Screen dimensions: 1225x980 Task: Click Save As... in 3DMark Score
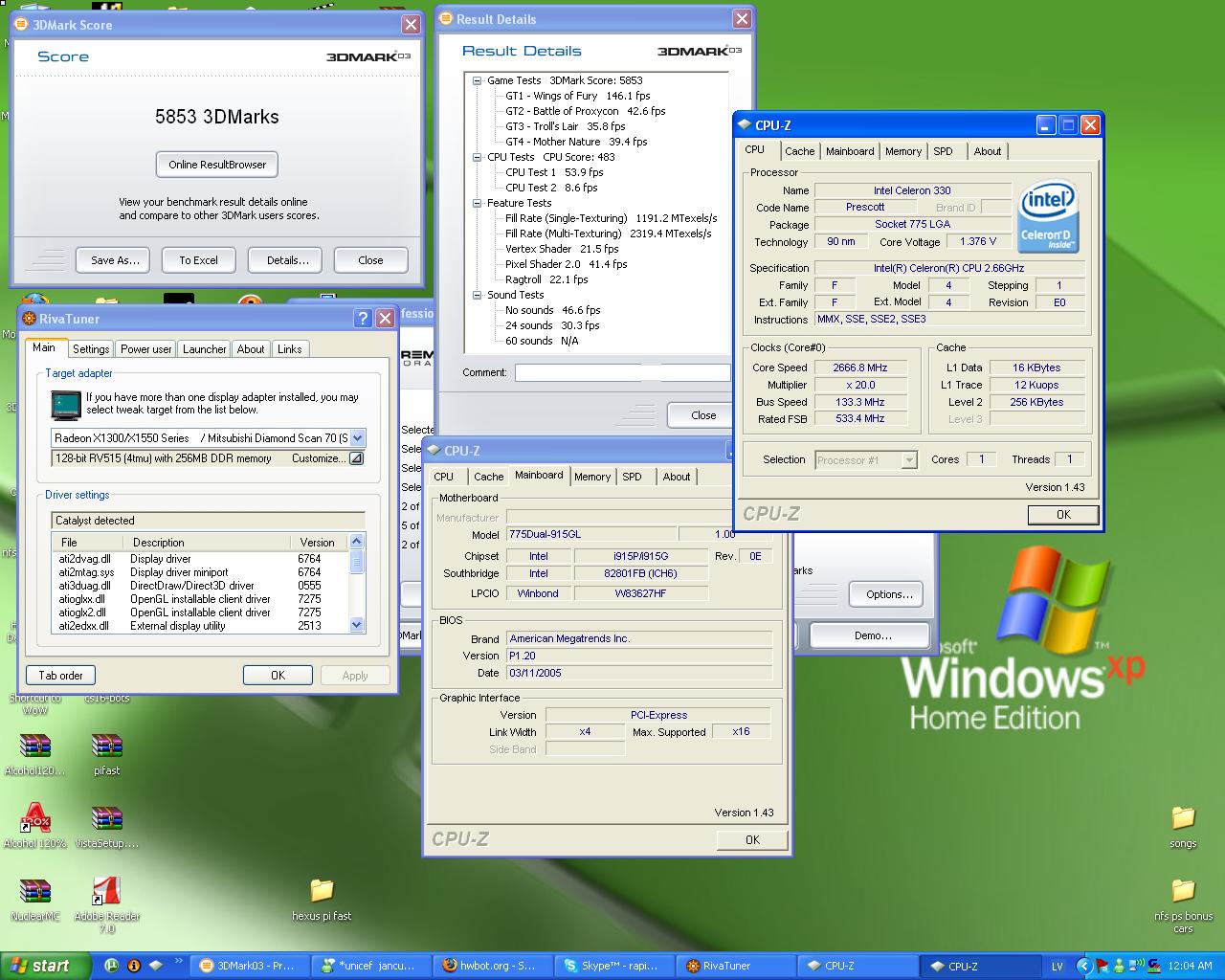pos(115,260)
